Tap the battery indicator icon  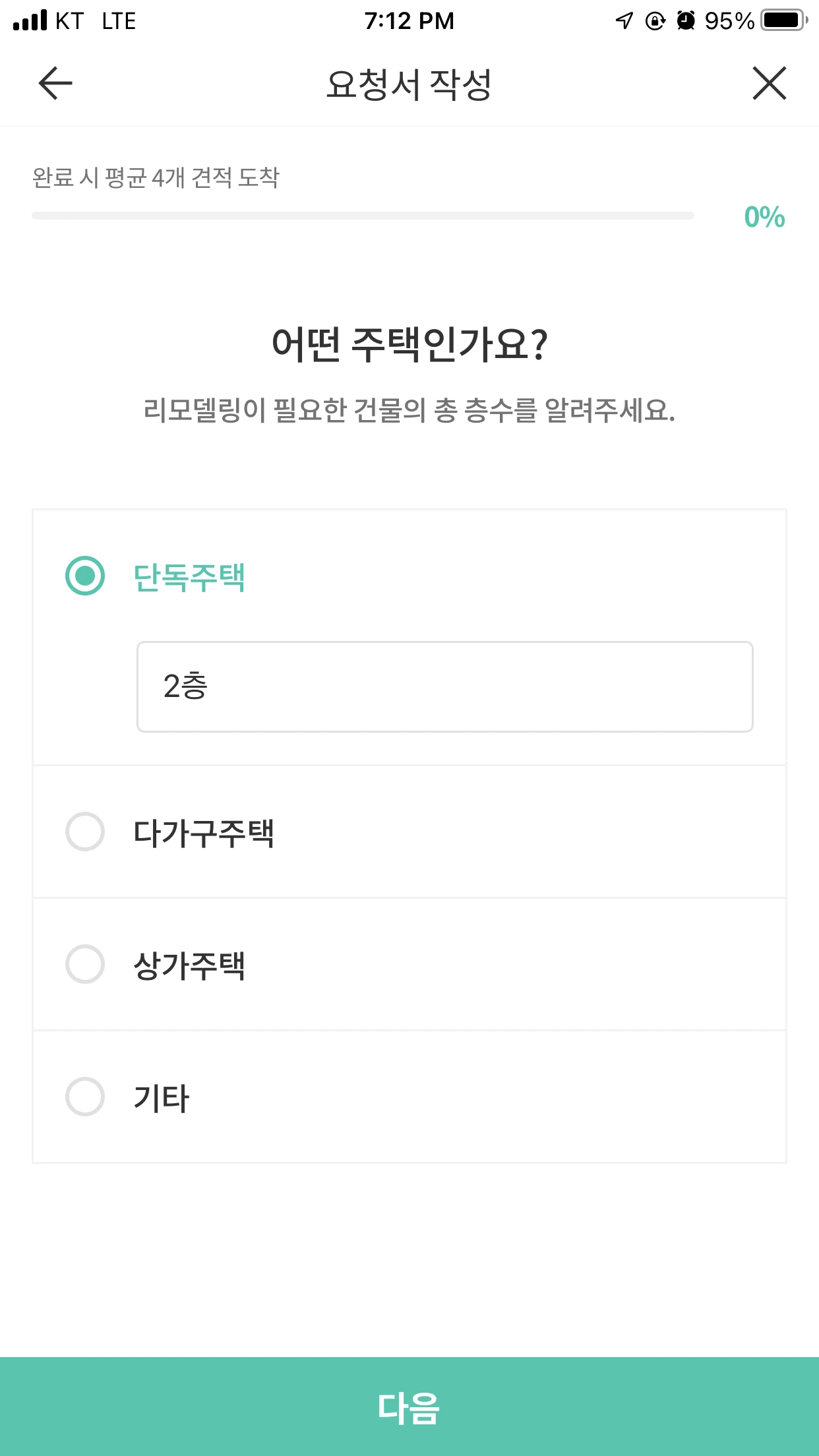(x=784, y=20)
